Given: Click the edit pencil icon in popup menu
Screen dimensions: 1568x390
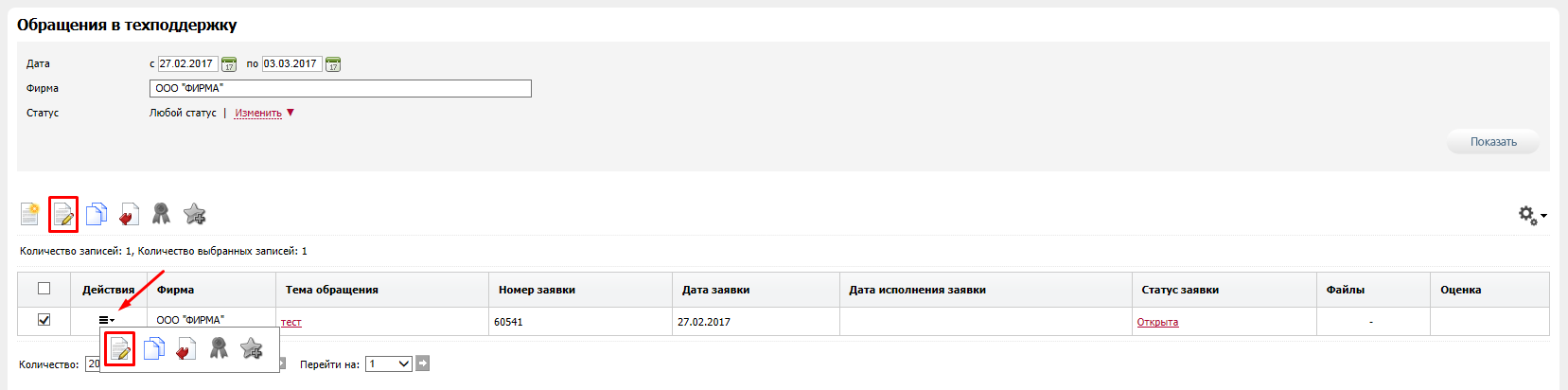Looking at the screenshot, I should [120, 349].
